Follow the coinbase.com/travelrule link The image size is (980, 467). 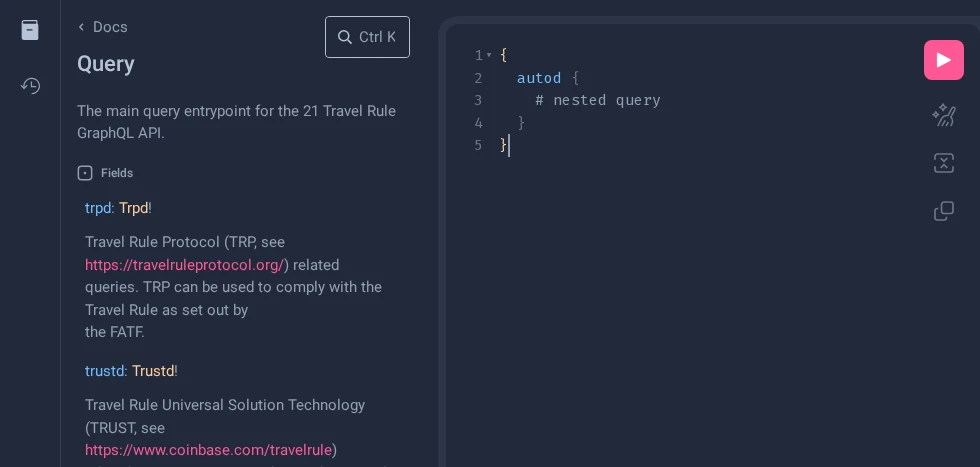pyautogui.click(x=209, y=449)
